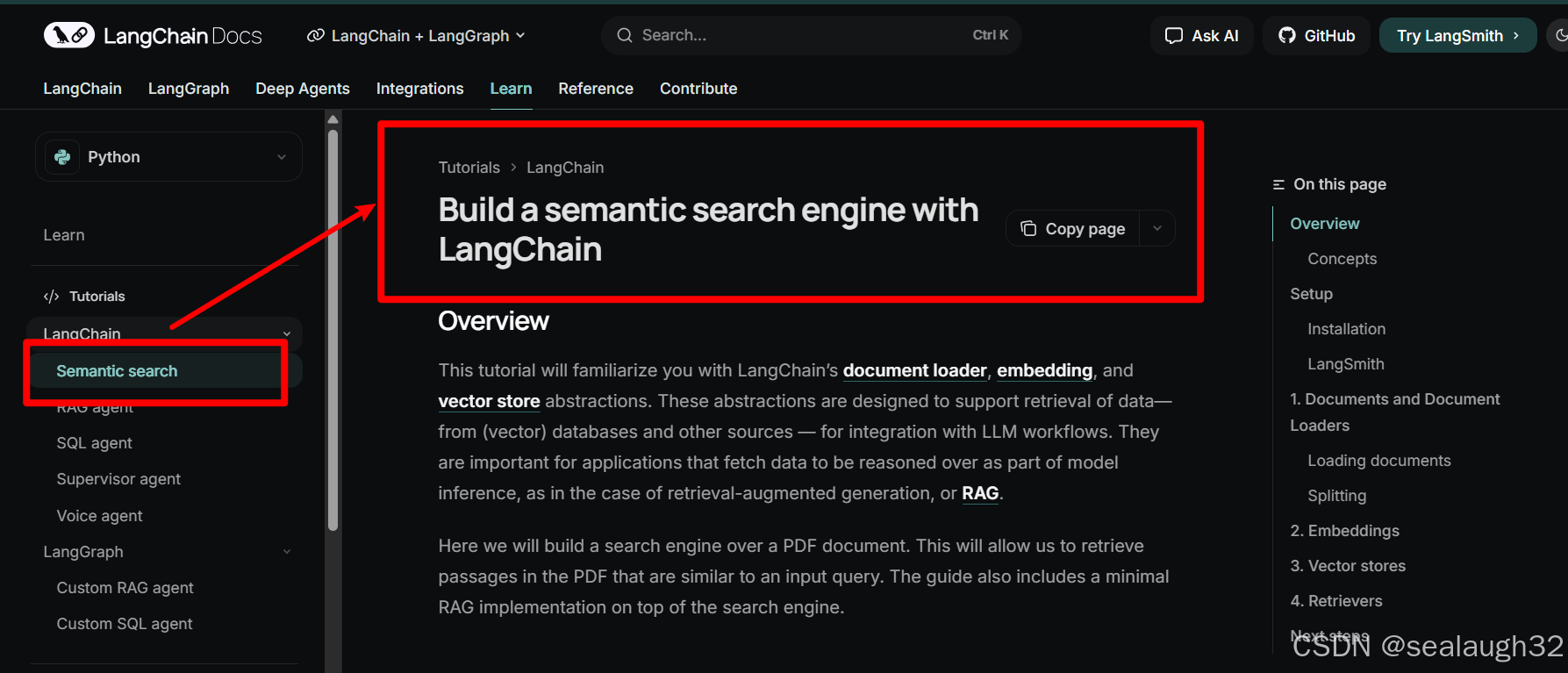Open Voice agent tutorial in sidebar
This screenshot has height=673, width=1568.
99,516
